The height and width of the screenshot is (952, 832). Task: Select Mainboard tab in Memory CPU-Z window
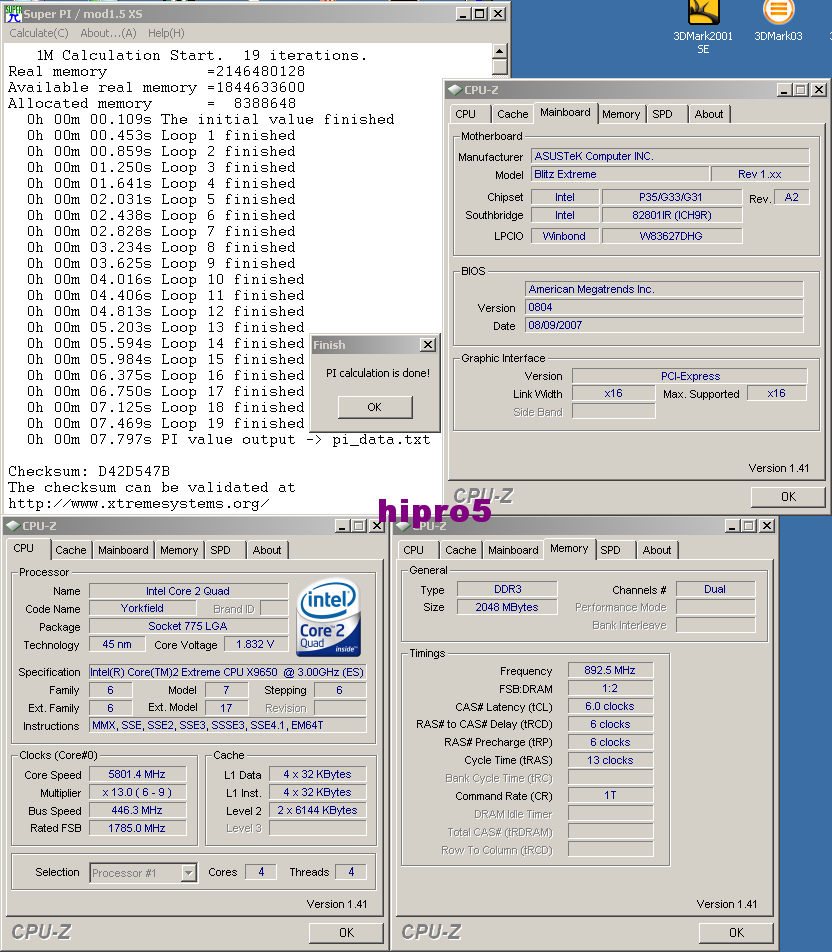pyautogui.click(x=513, y=550)
